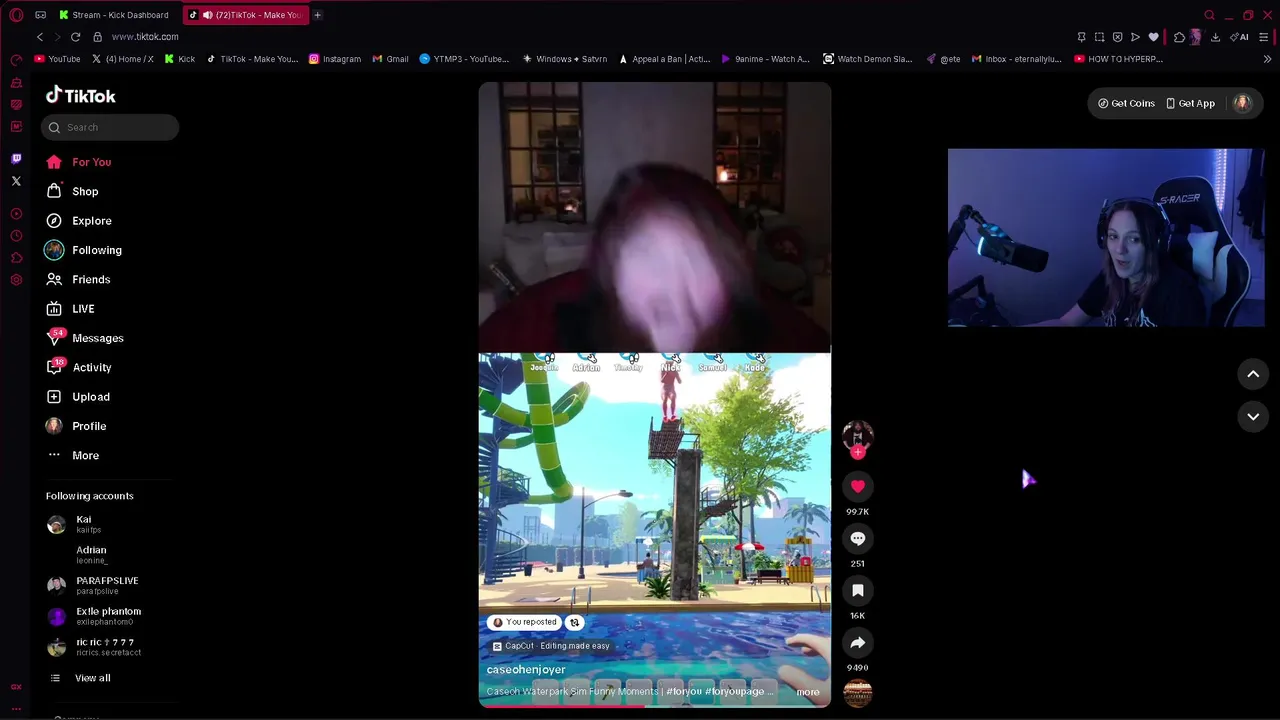1280x720 pixels.
Task: Go to next video with down arrow
Action: click(1252, 417)
